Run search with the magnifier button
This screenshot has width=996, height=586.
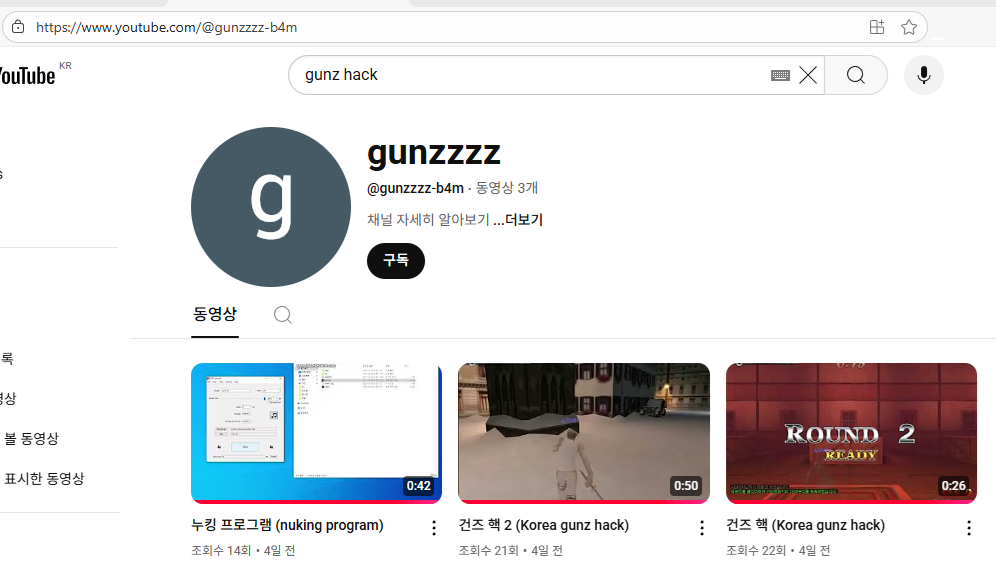tap(856, 75)
